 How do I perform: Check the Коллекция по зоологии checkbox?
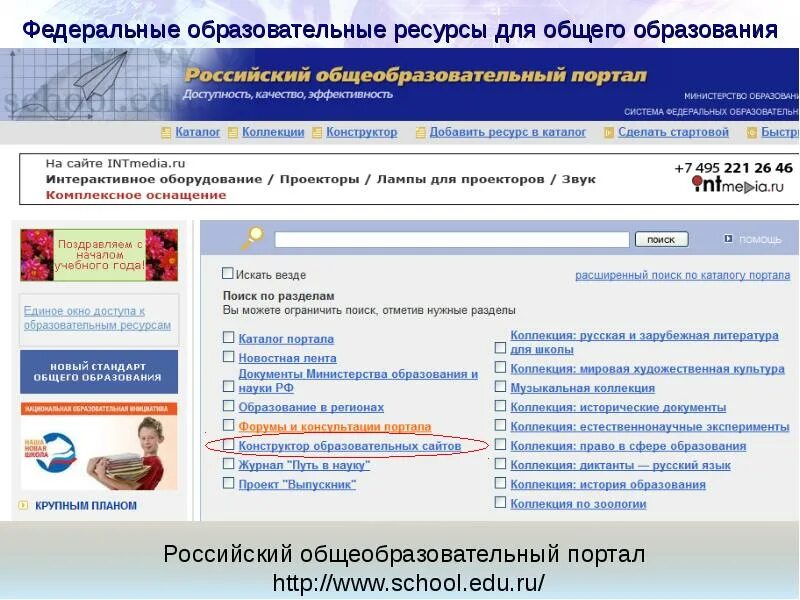501,503
